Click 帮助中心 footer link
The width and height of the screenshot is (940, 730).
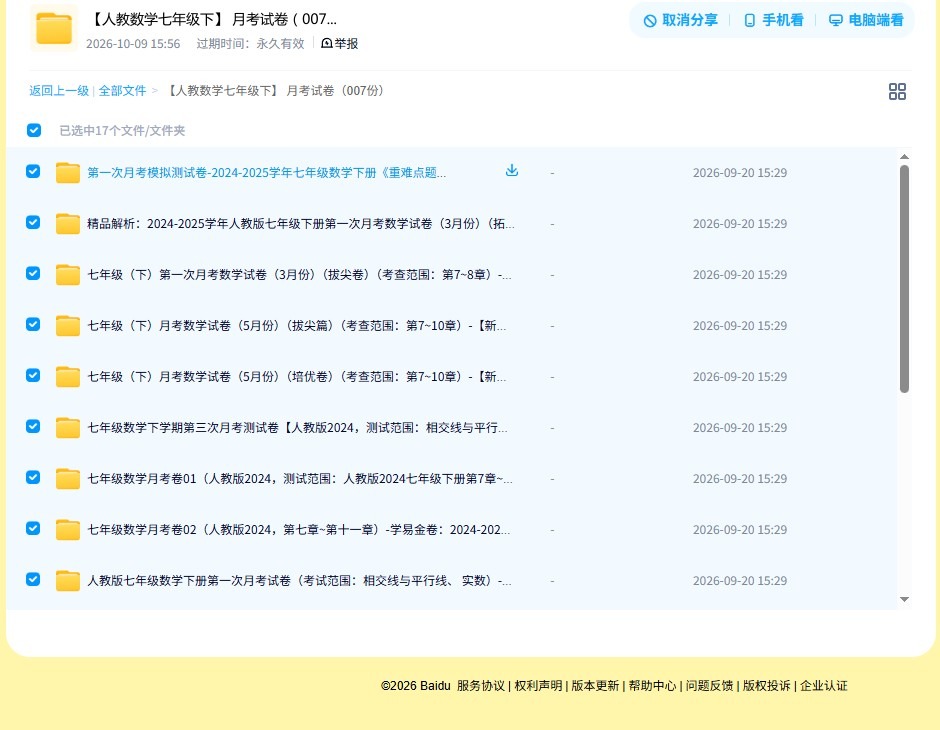click(x=652, y=685)
